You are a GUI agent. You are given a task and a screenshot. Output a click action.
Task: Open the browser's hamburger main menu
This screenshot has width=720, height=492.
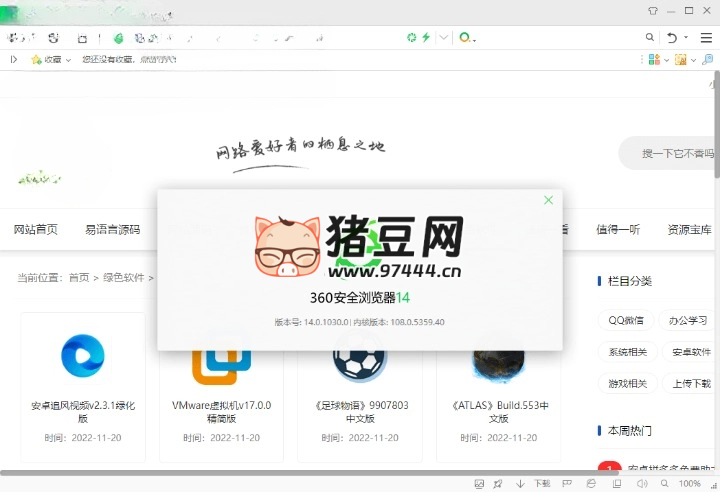[706, 38]
